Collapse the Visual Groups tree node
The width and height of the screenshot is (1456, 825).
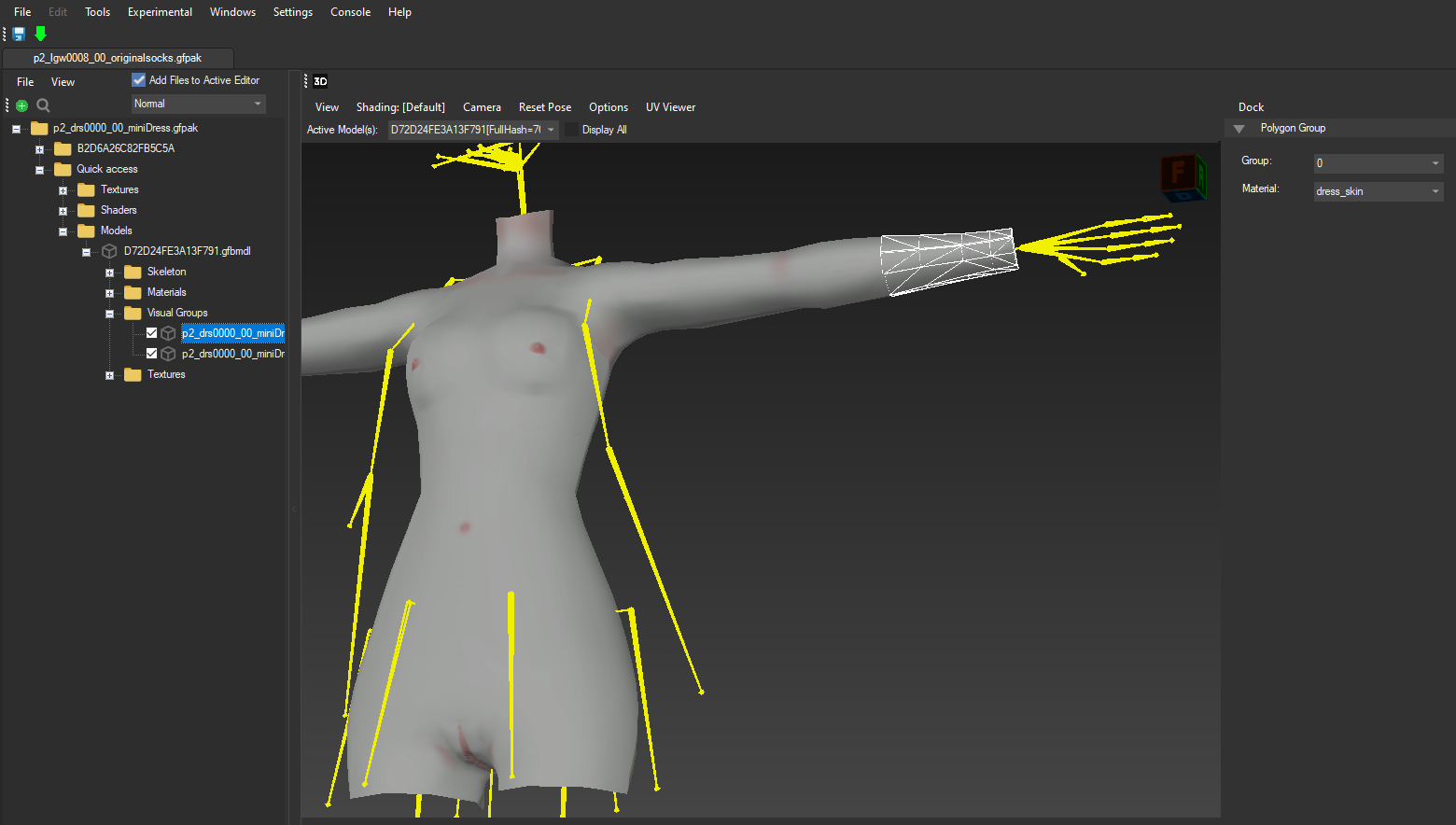pos(109,314)
